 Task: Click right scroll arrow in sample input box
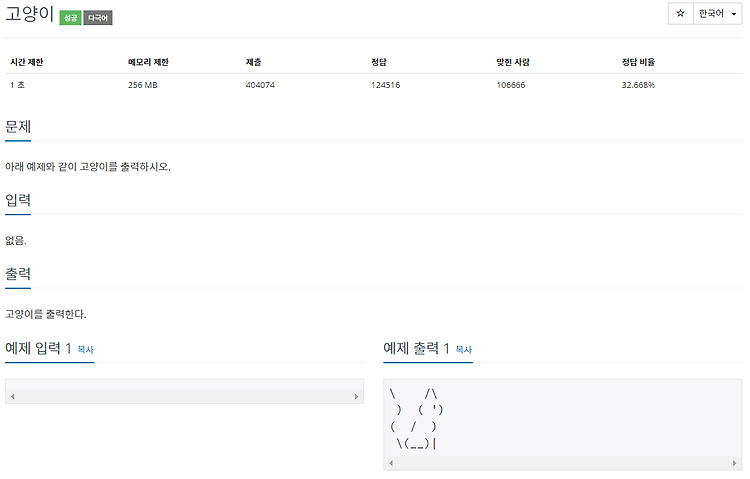(x=356, y=396)
